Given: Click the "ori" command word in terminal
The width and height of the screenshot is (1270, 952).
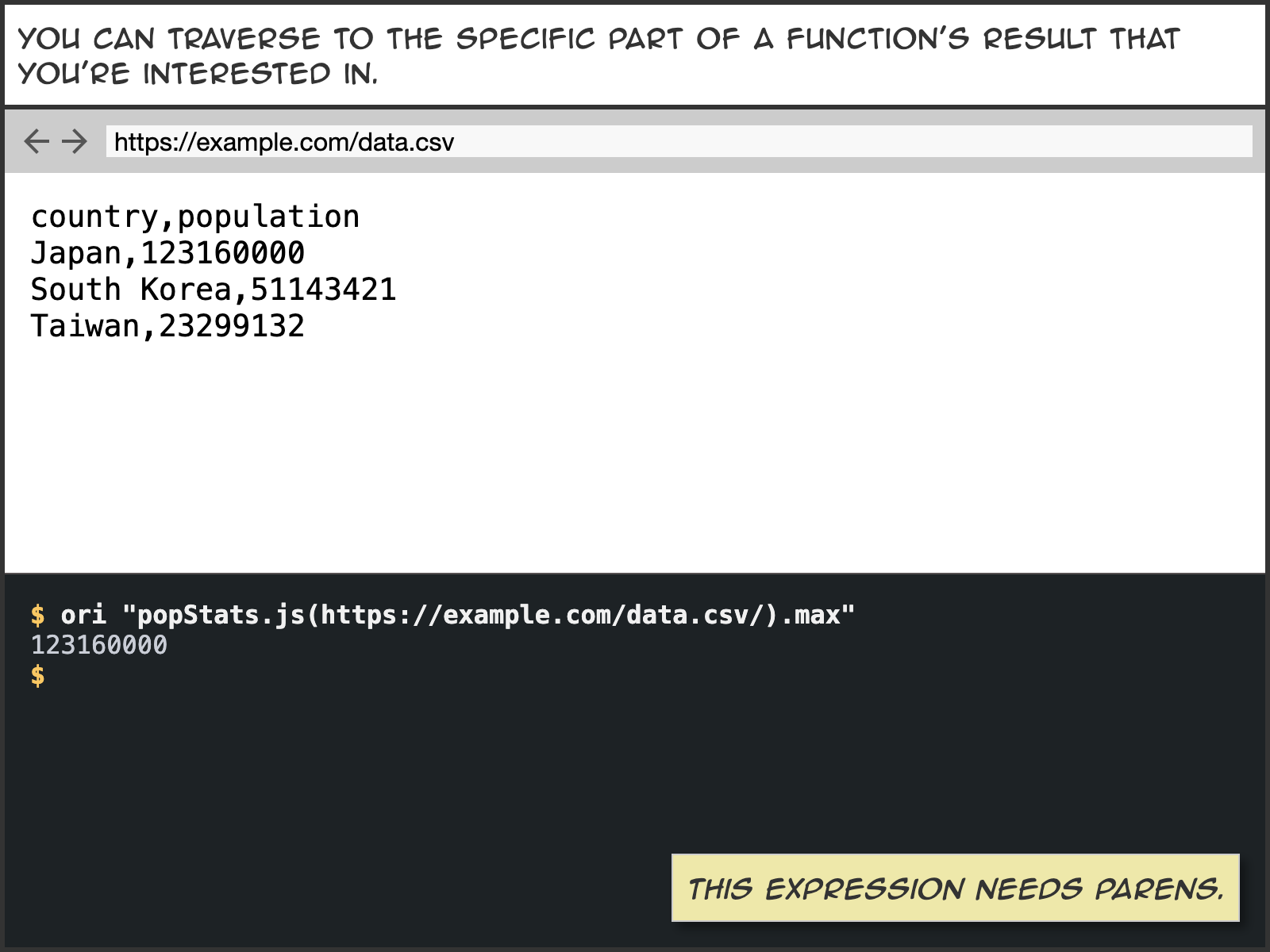Looking at the screenshot, I should coord(83,615).
